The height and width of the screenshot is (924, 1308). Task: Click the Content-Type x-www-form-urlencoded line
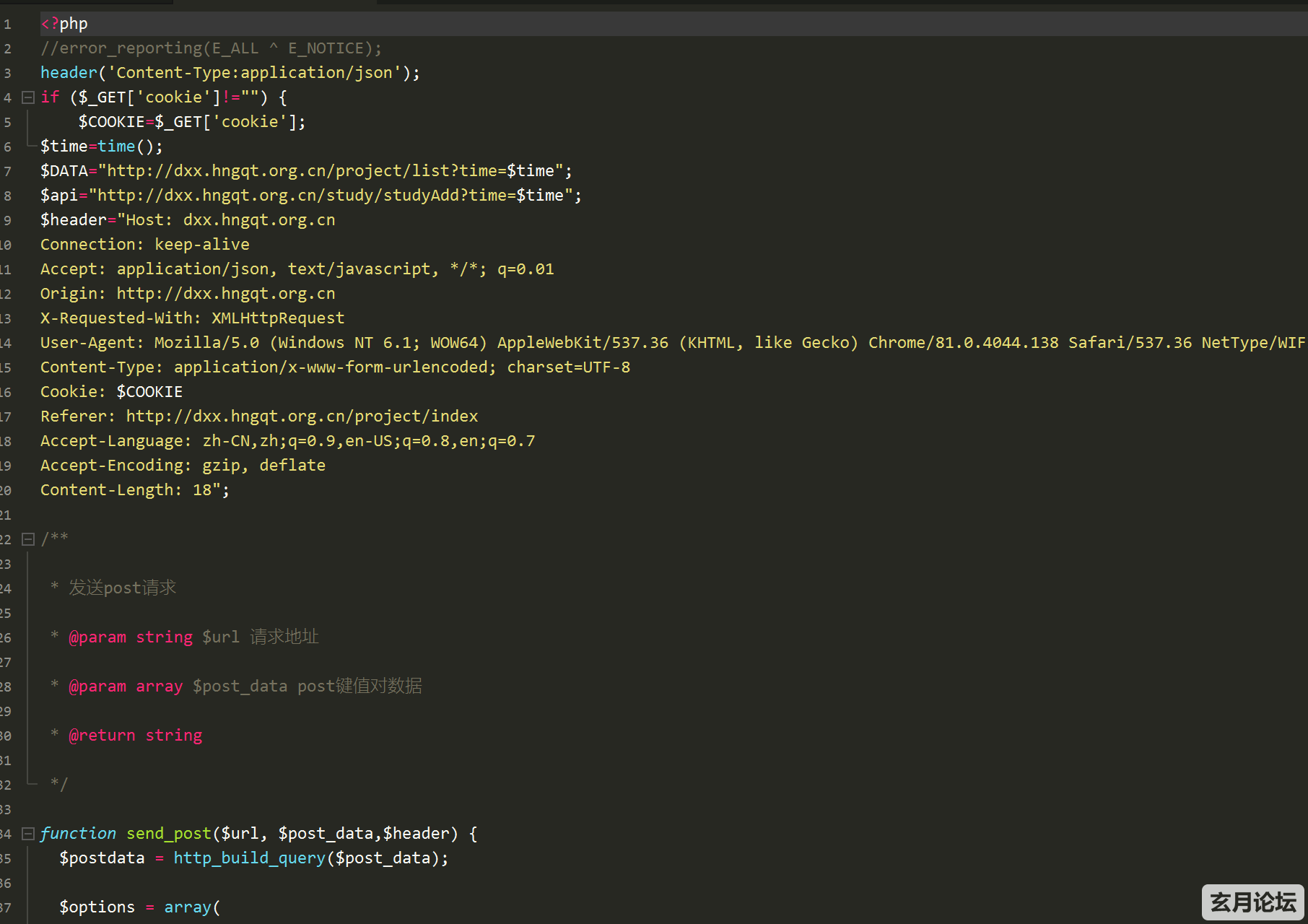pos(335,367)
